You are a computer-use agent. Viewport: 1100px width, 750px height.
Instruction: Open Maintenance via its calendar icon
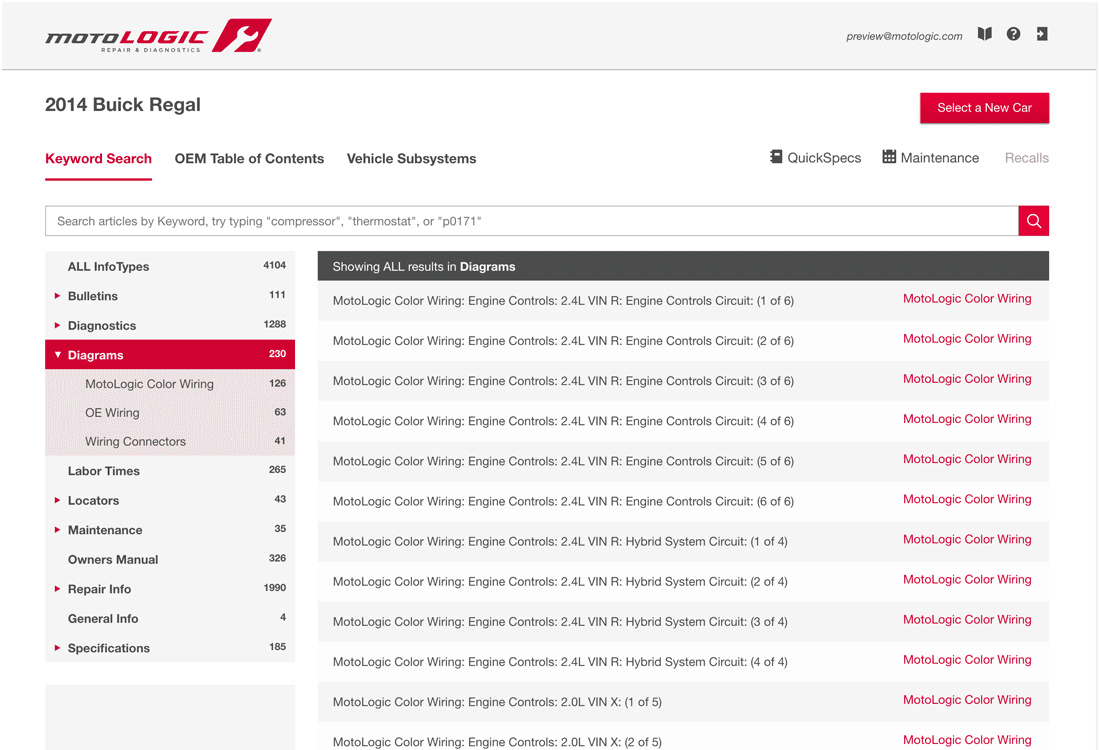point(889,157)
